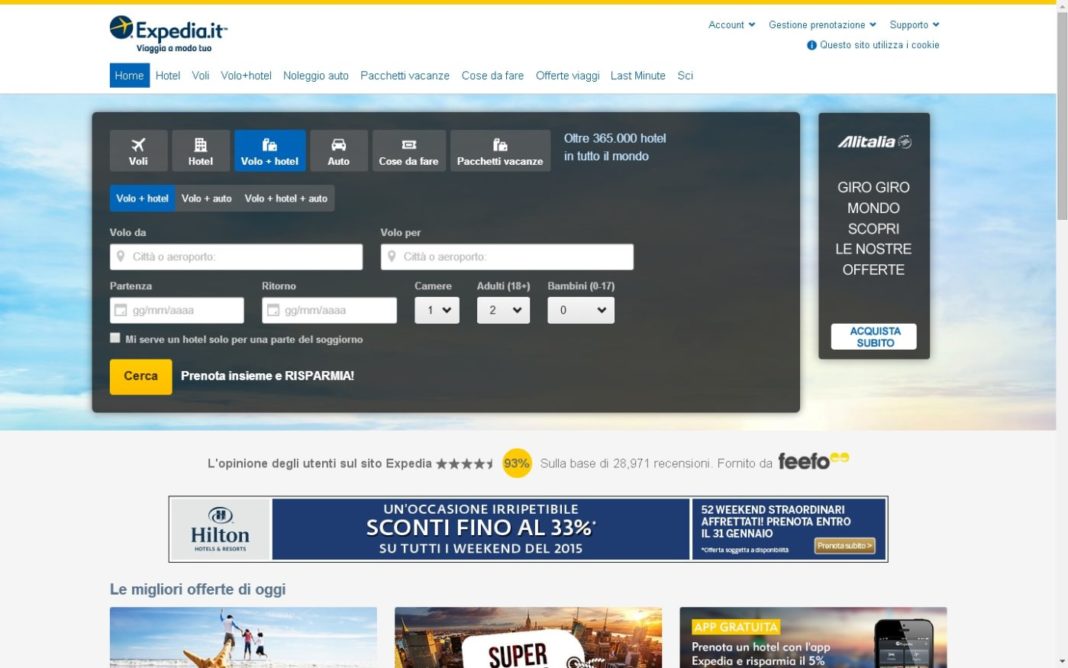Open the Questo sito utilizza i cookie link

click(x=879, y=45)
